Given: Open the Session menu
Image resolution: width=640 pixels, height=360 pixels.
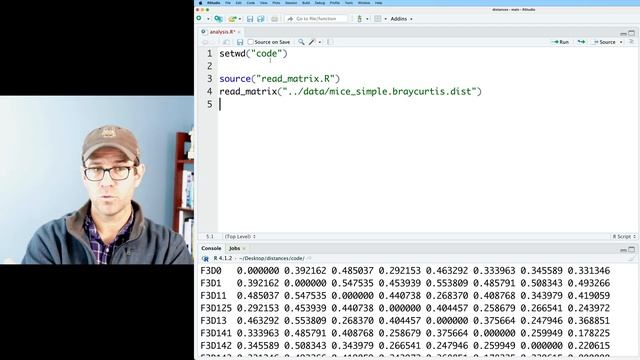Looking at the screenshot, I should pos(291,3).
